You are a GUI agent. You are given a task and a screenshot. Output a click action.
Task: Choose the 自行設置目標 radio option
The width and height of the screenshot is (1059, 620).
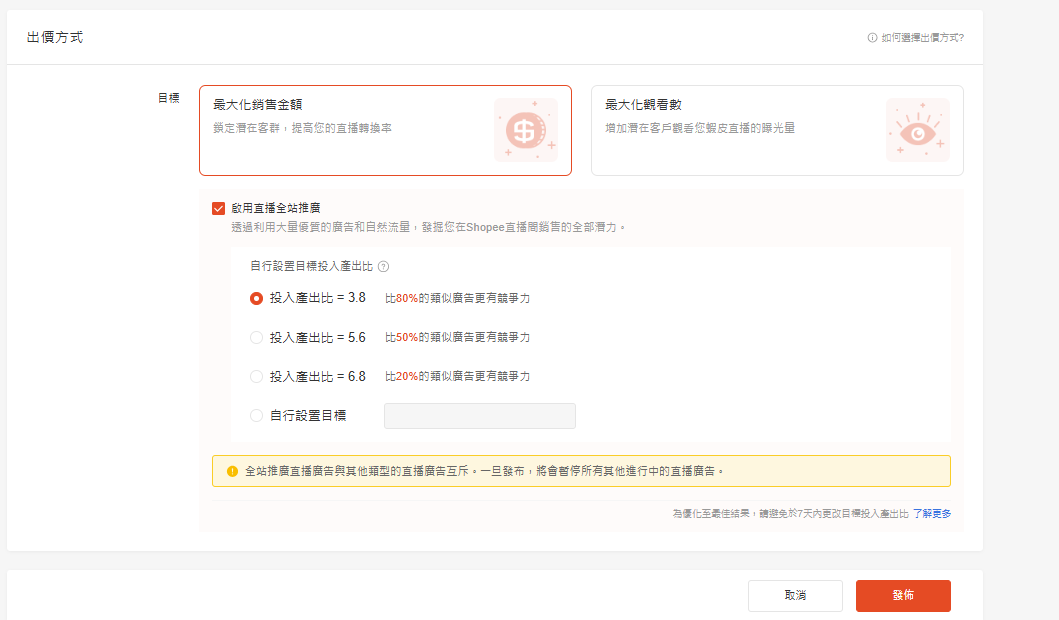click(256, 416)
